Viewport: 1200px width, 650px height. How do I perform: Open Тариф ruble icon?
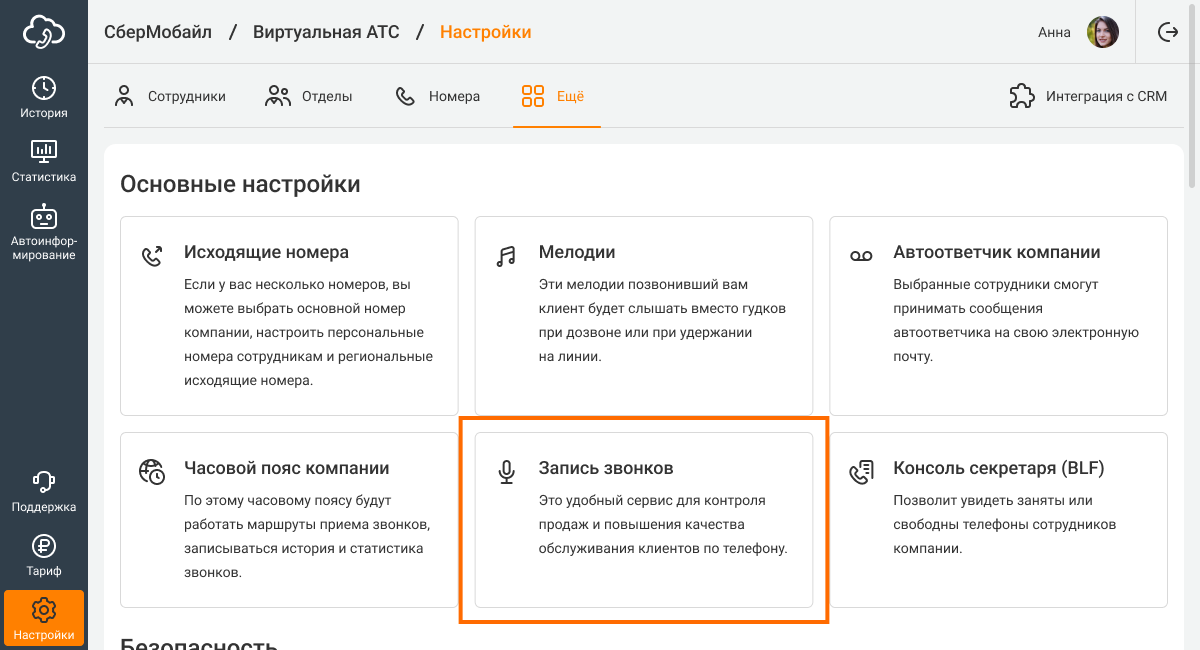tap(44, 556)
